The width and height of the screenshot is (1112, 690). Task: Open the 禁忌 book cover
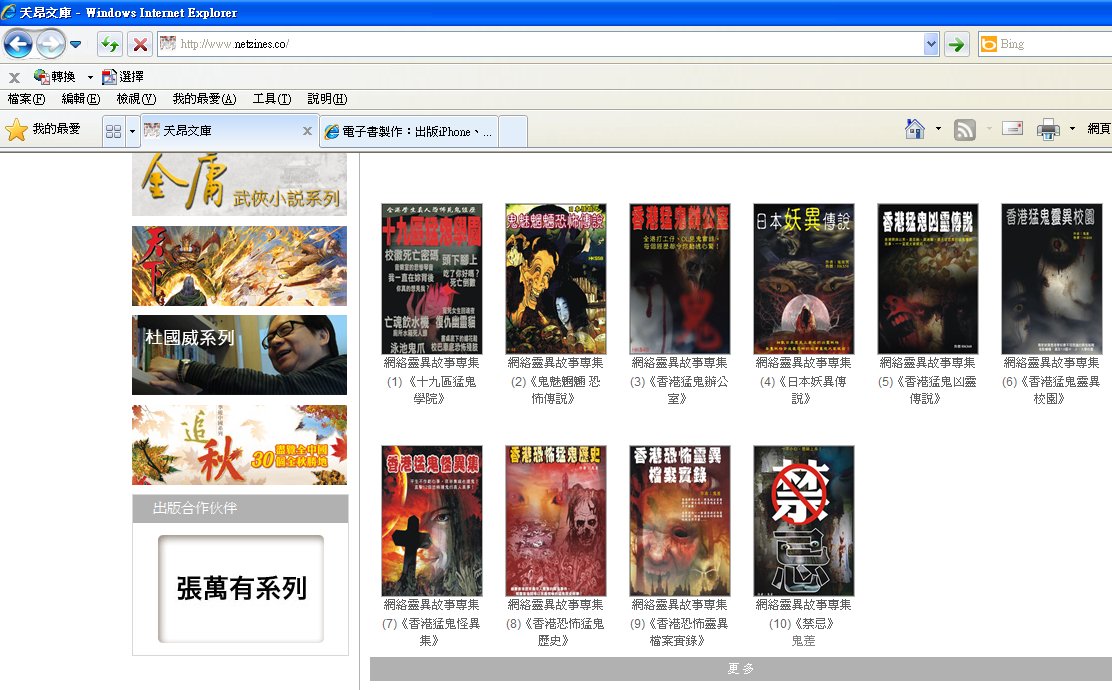[804, 521]
